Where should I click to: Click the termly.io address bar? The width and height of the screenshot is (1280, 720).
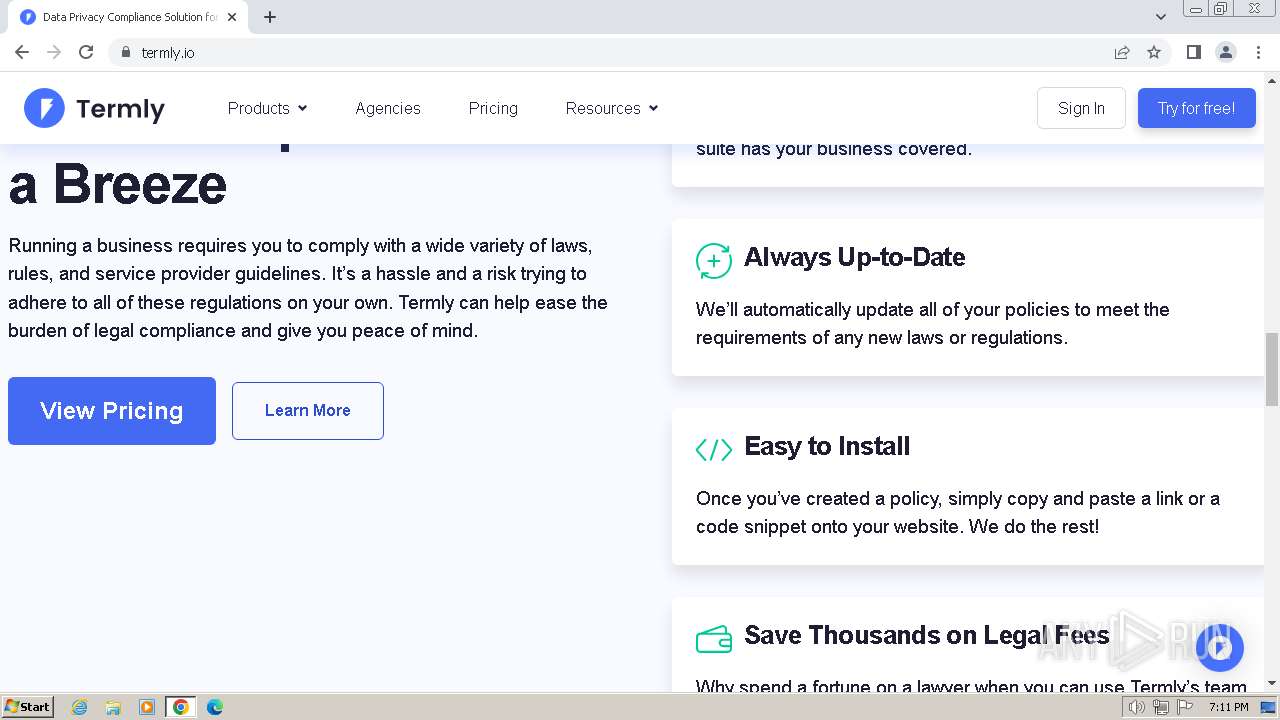(610, 52)
